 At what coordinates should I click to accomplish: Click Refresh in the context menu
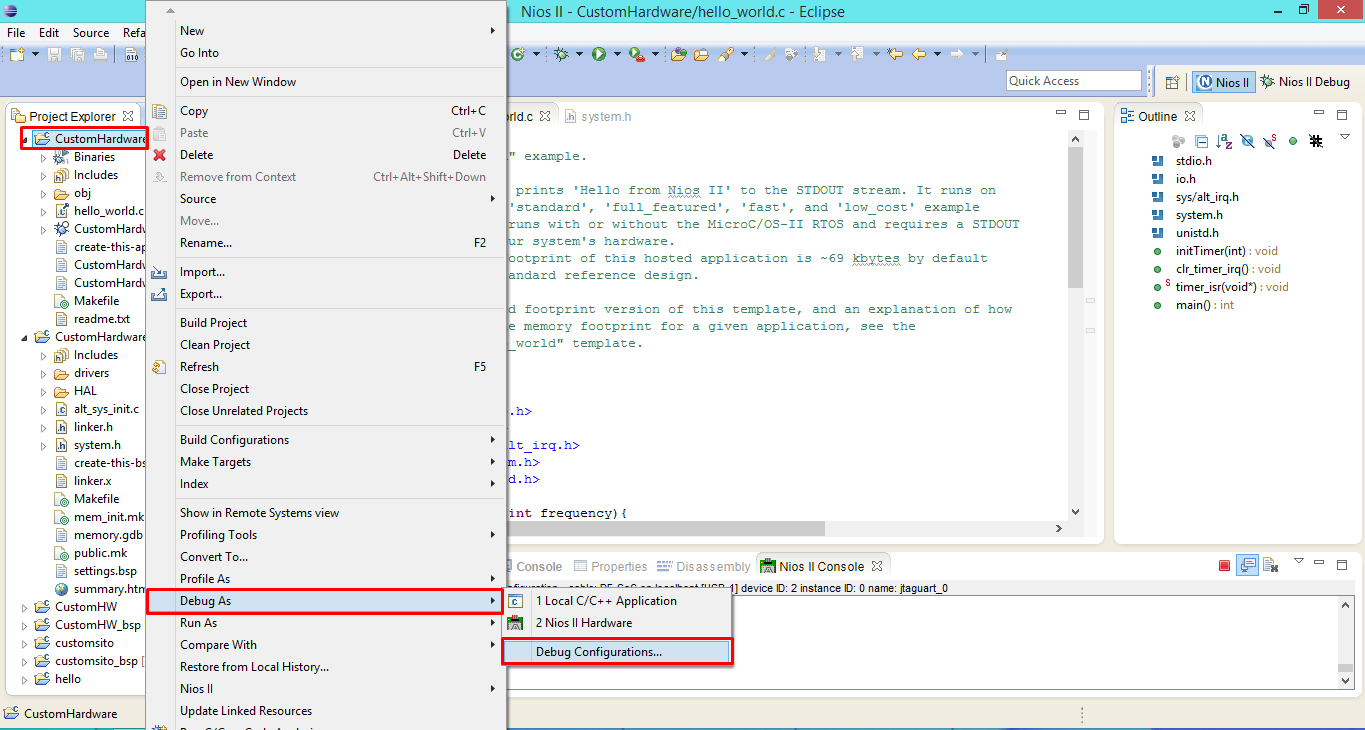click(x=326, y=367)
